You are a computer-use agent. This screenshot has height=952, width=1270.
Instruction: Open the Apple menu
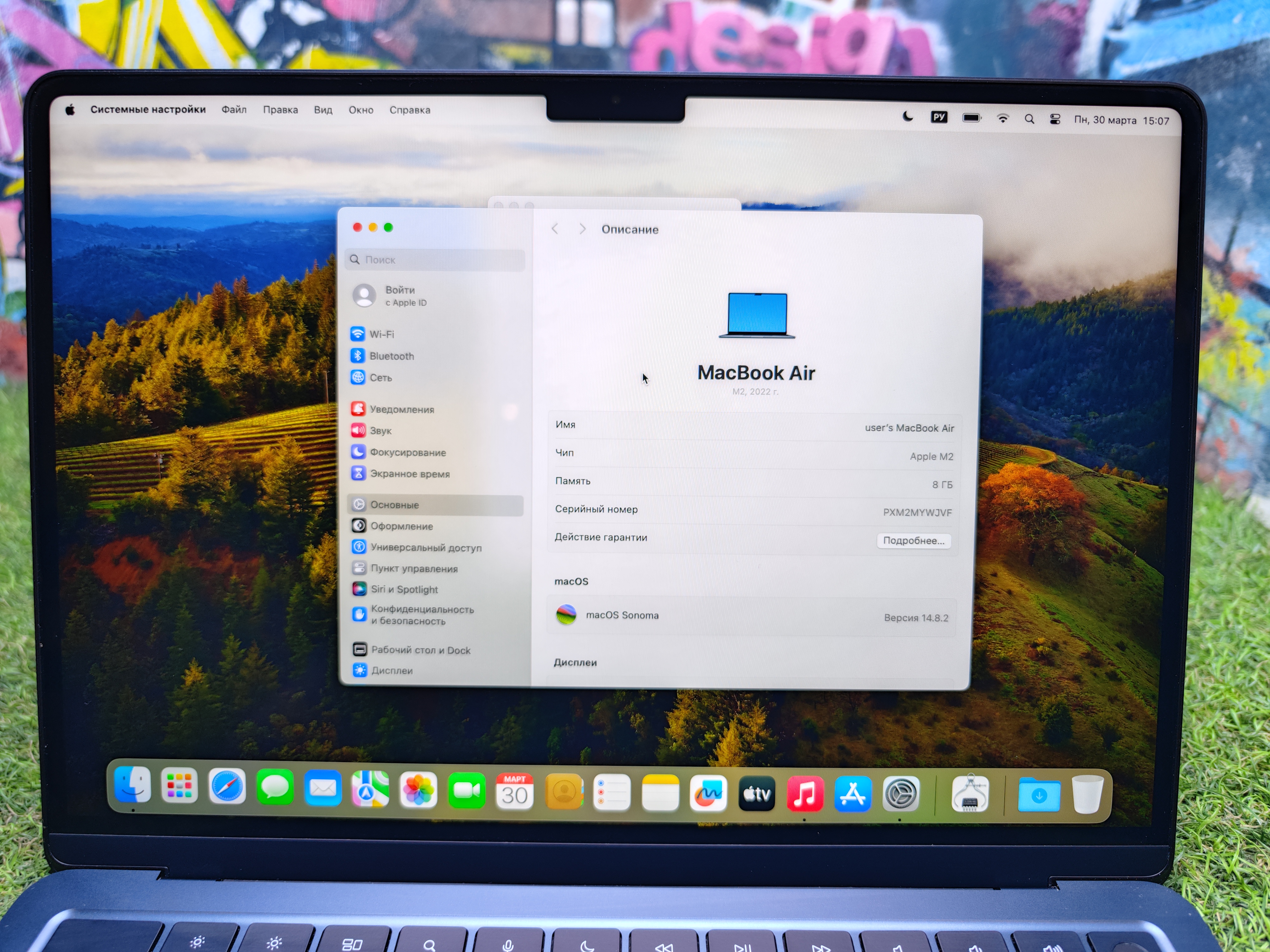tap(70, 110)
